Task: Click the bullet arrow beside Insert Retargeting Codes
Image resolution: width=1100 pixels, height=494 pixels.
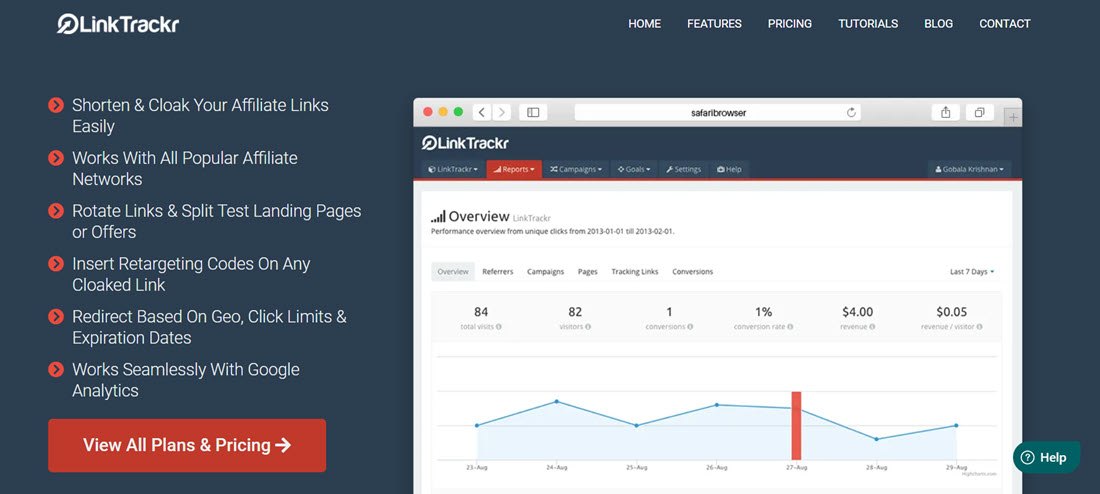Action: pos(56,264)
